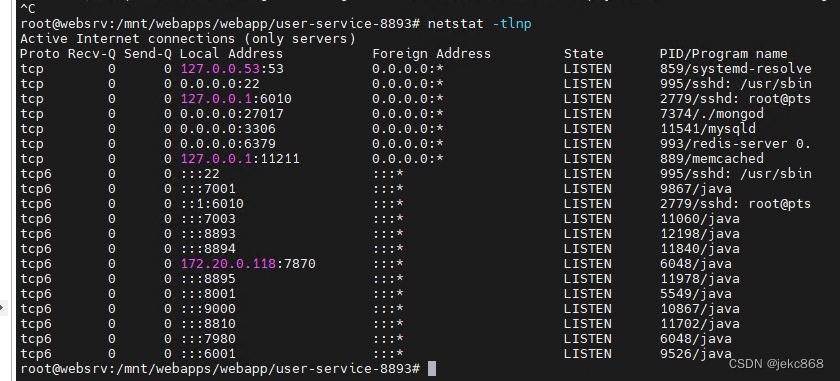Click the :::6001 local address
840x381 pixels.
(208, 354)
